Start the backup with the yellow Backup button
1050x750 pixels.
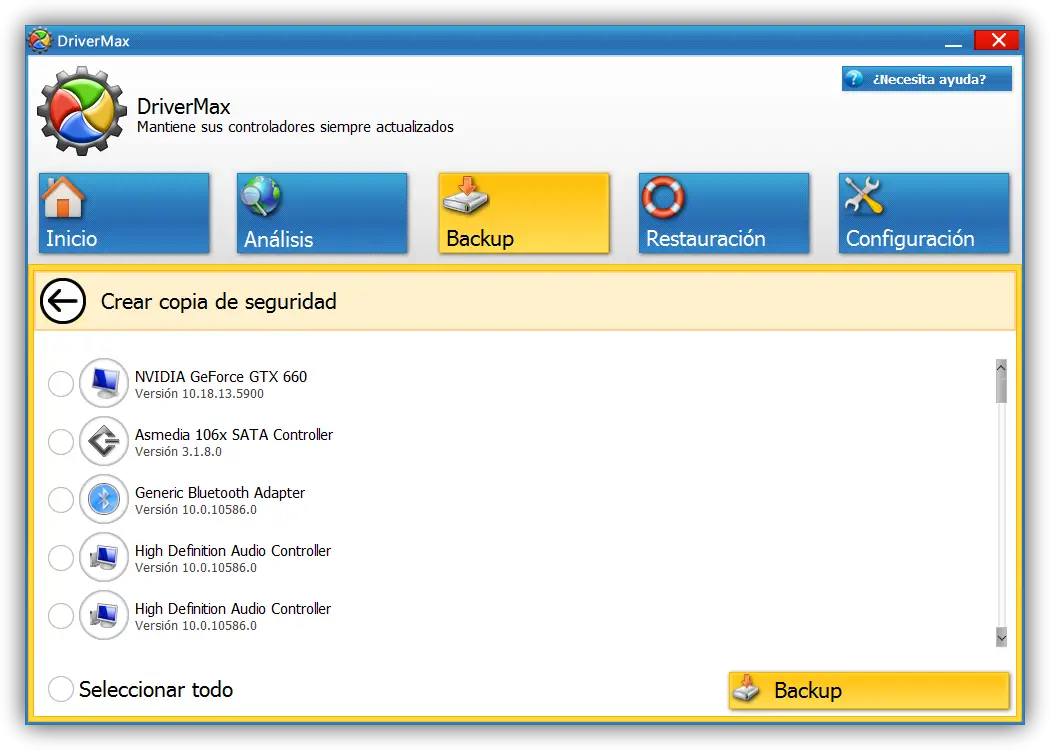(x=869, y=690)
